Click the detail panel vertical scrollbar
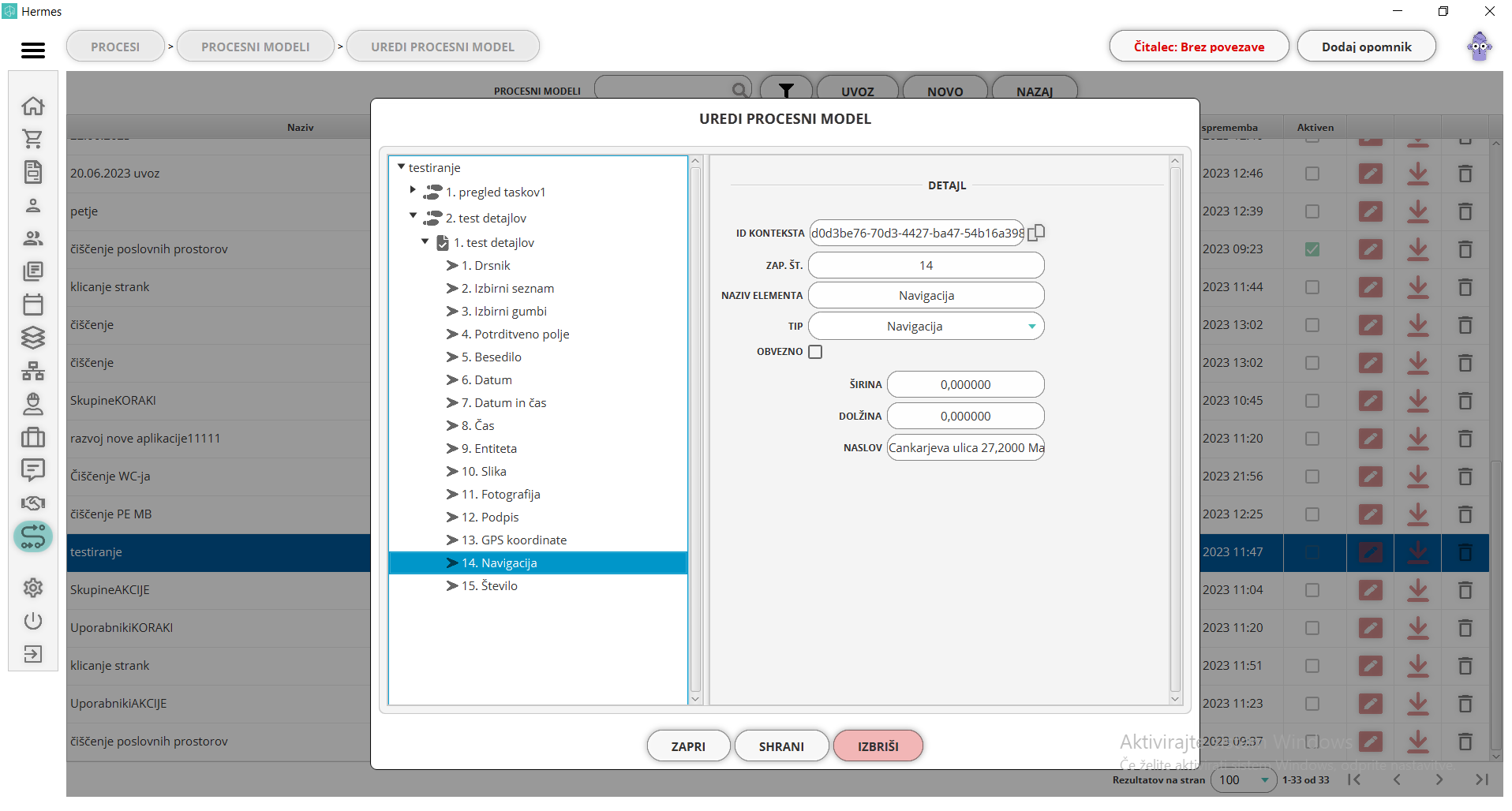 tap(1175, 430)
